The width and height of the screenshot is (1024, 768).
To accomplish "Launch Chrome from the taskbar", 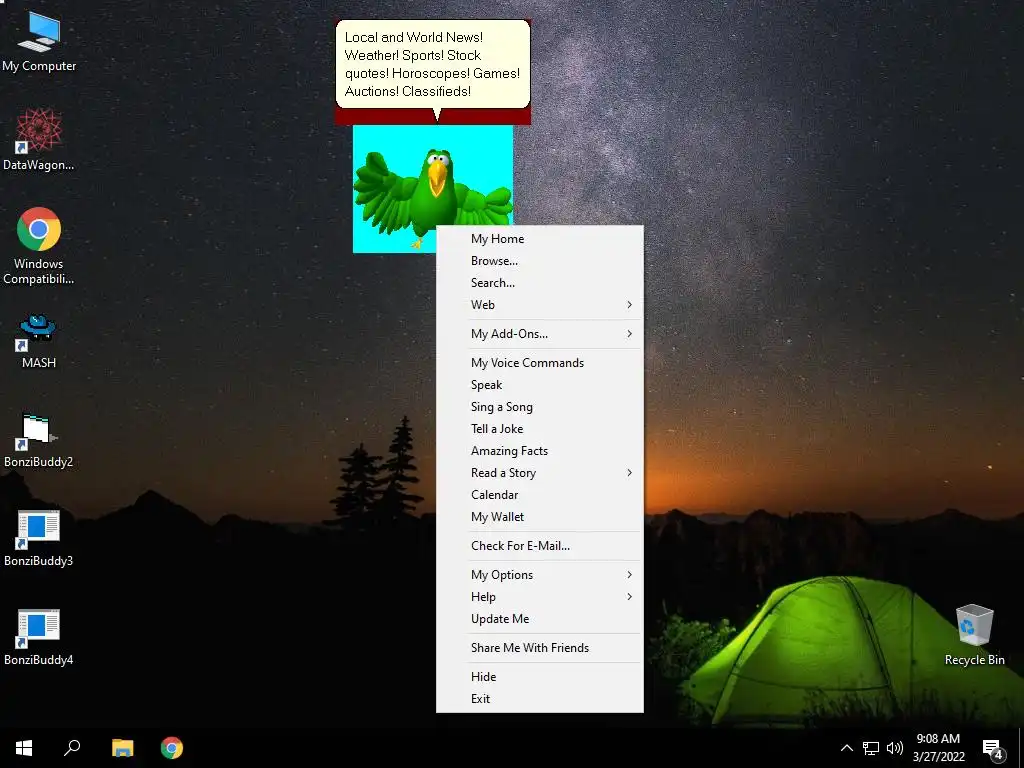I will [172, 748].
